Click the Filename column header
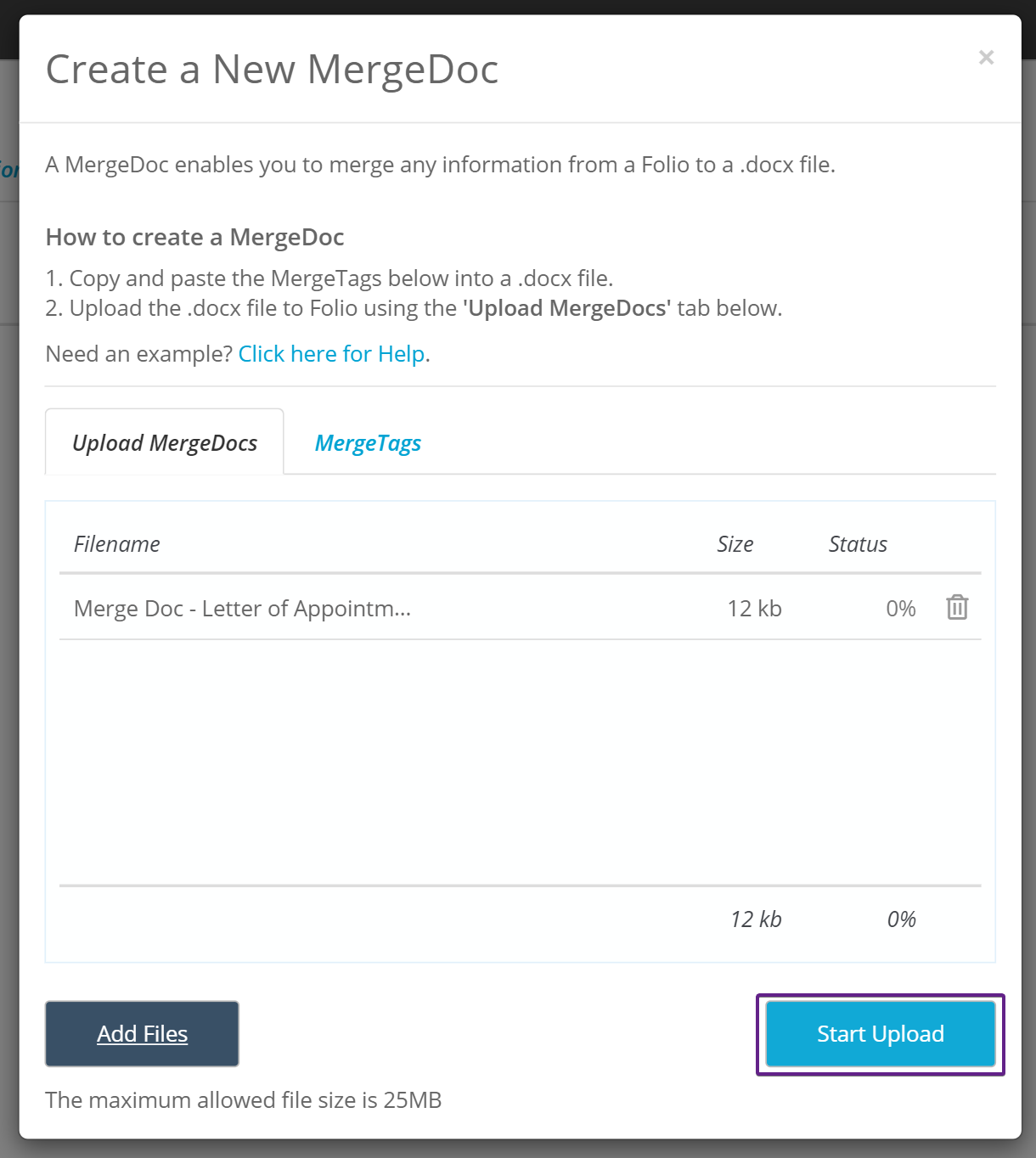 point(117,544)
